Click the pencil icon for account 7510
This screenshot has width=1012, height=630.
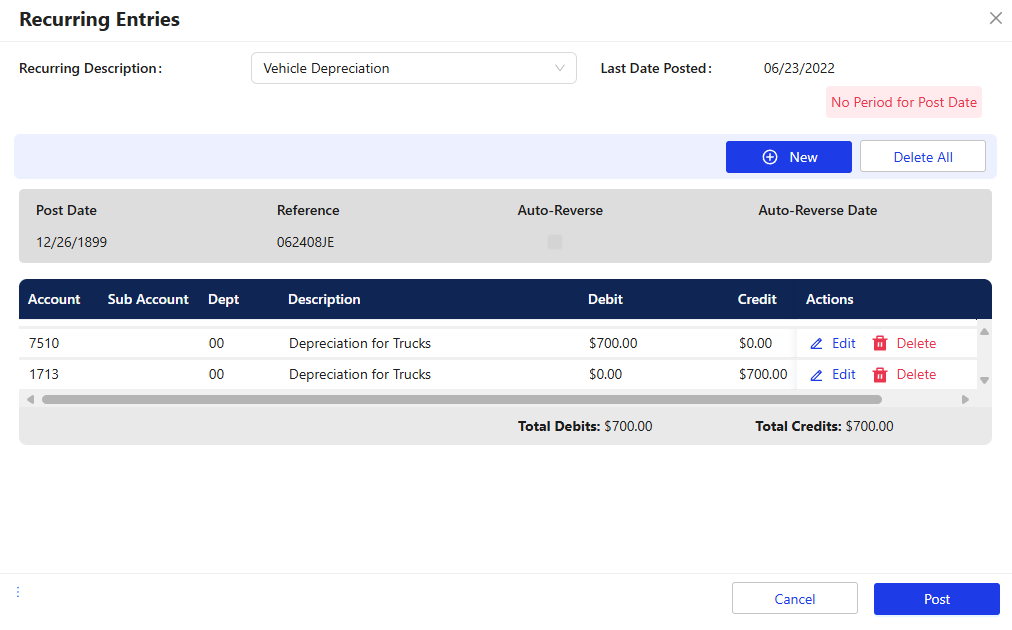816,343
